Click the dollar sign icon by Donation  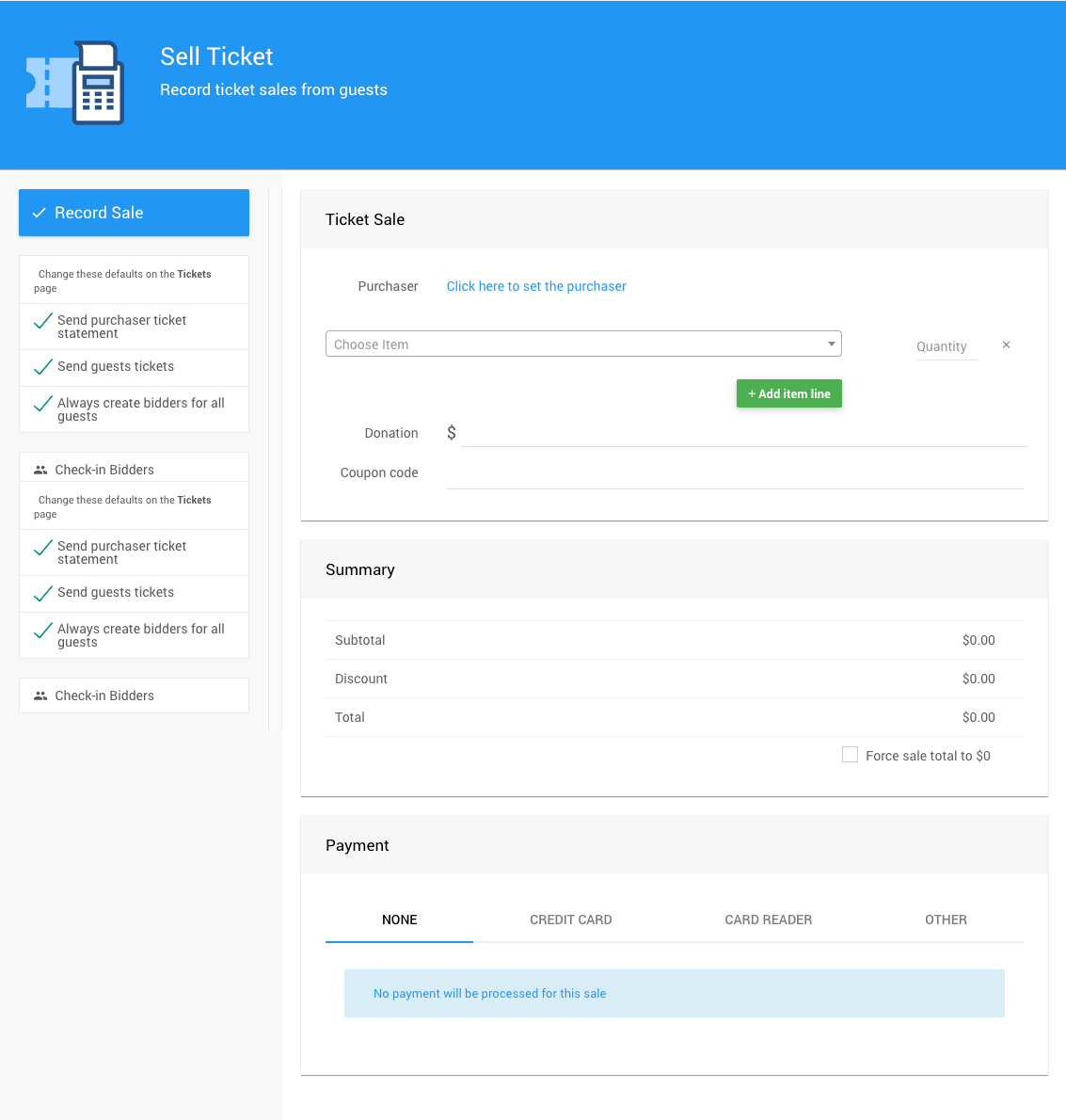[x=452, y=433]
